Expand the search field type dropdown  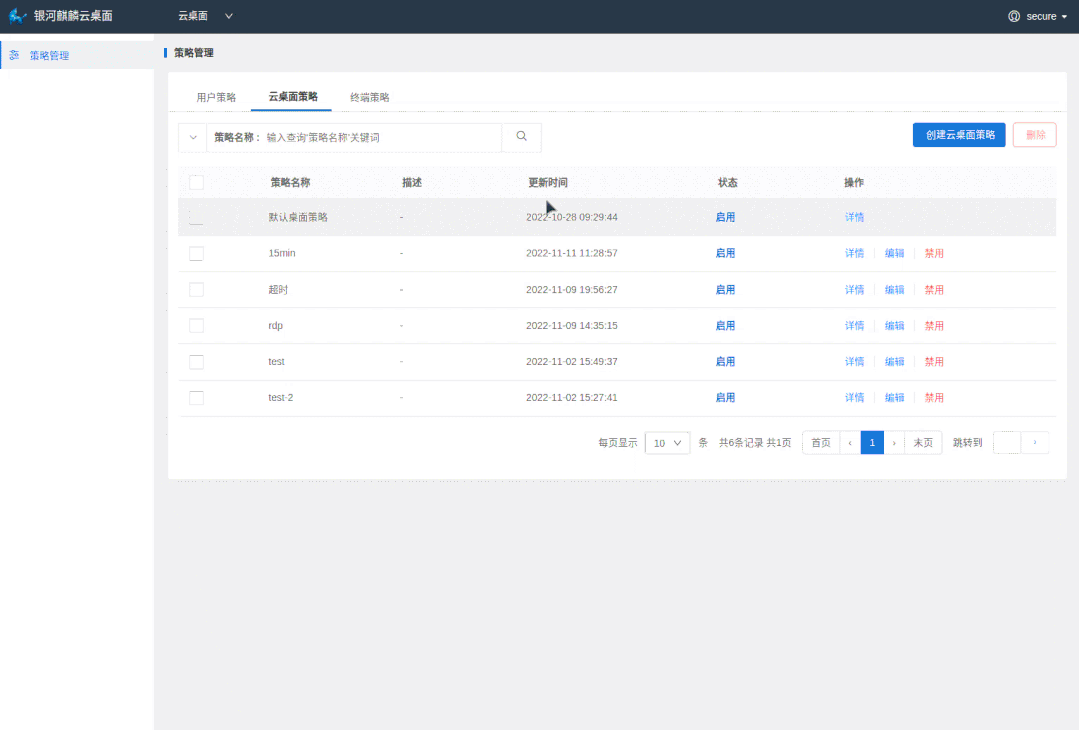193,137
